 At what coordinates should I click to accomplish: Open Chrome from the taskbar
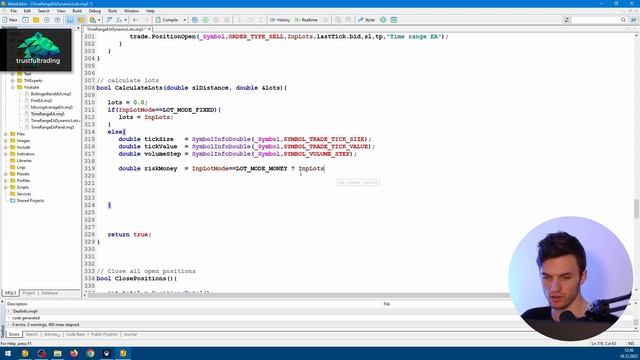[90, 353]
